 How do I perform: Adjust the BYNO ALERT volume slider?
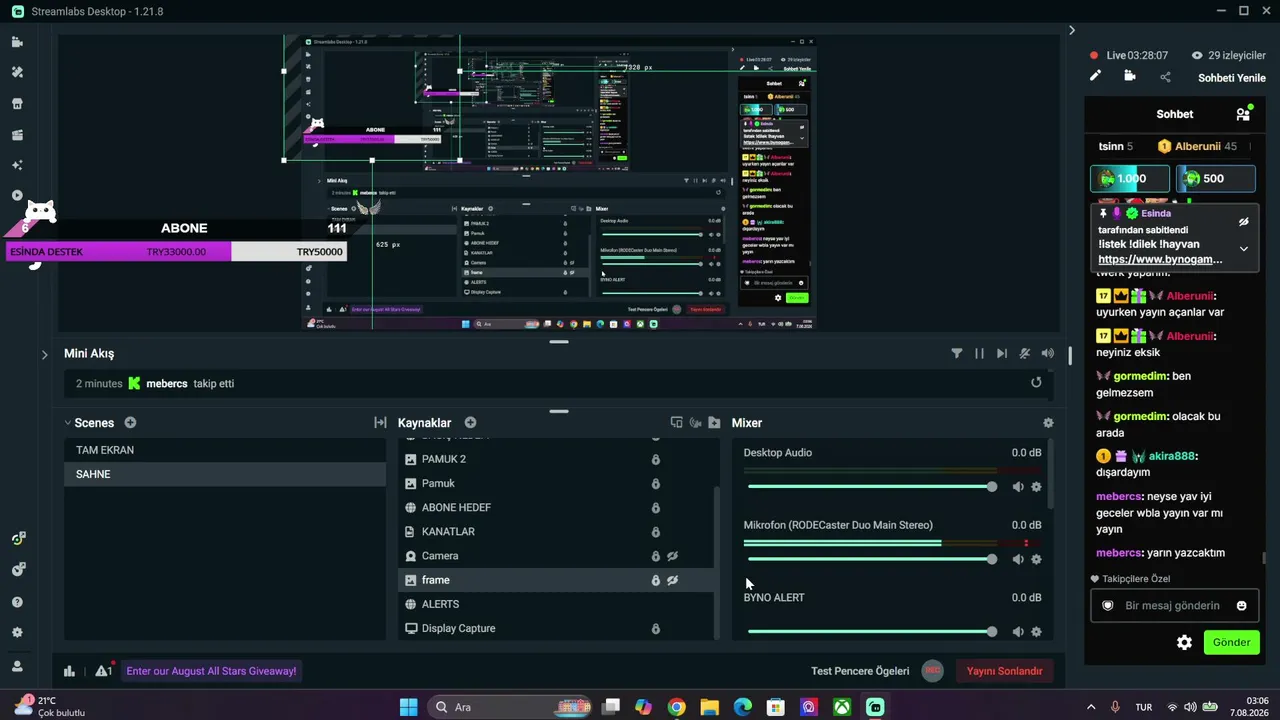(x=870, y=632)
